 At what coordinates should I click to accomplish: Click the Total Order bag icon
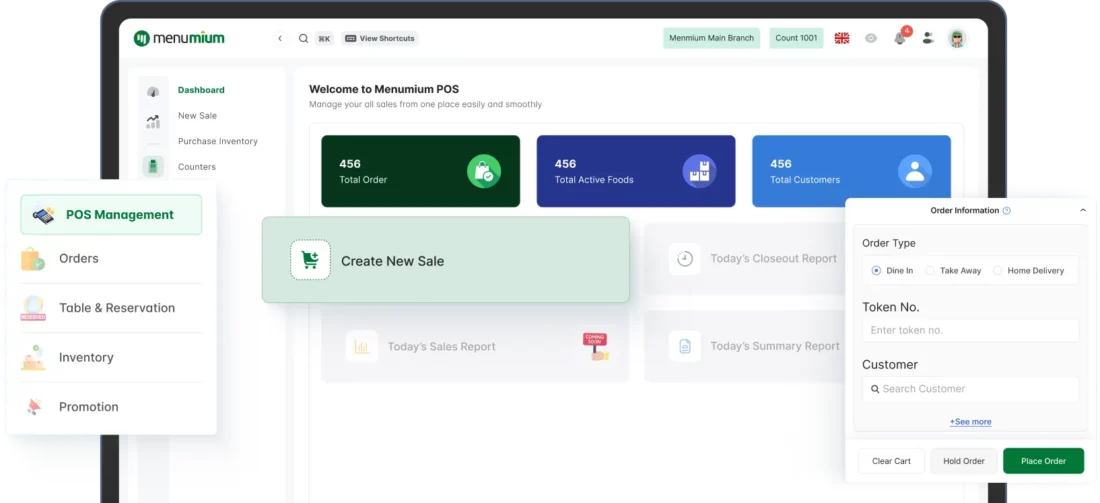484,171
